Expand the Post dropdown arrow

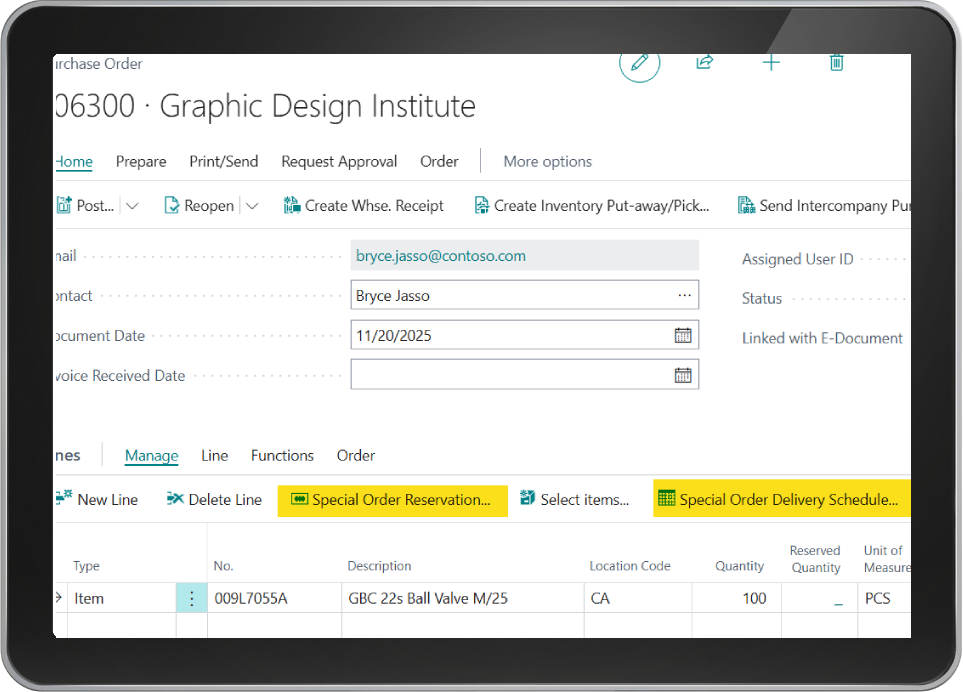132,206
